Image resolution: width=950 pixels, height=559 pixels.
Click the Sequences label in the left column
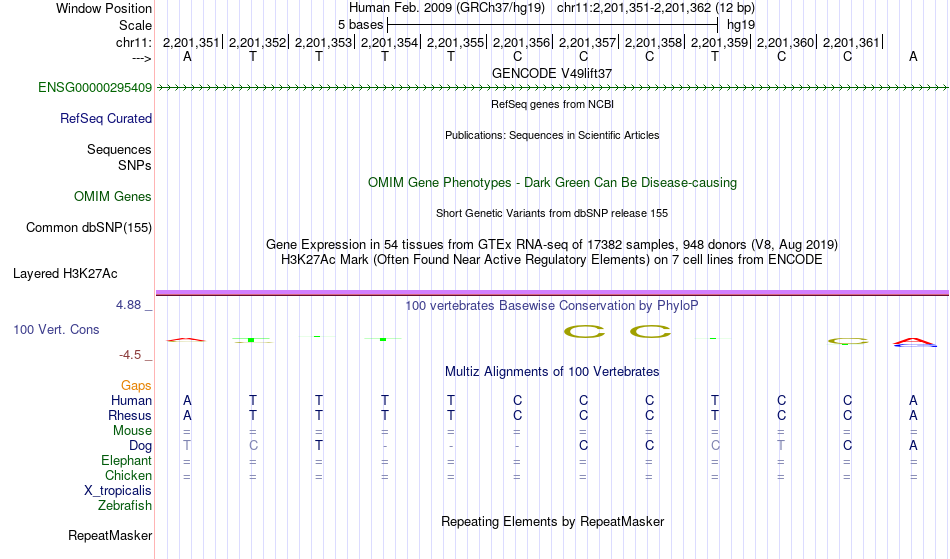pyautogui.click(x=119, y=150)
